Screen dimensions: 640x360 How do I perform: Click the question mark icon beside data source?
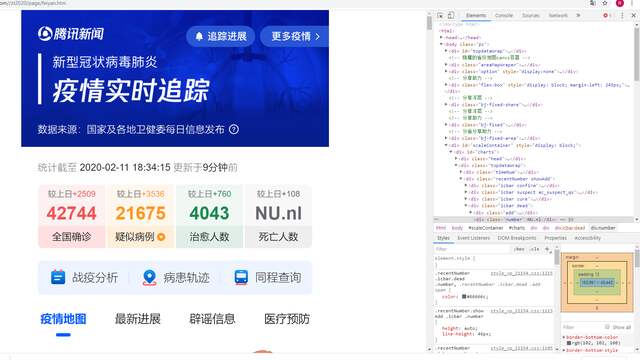[233, 129]
